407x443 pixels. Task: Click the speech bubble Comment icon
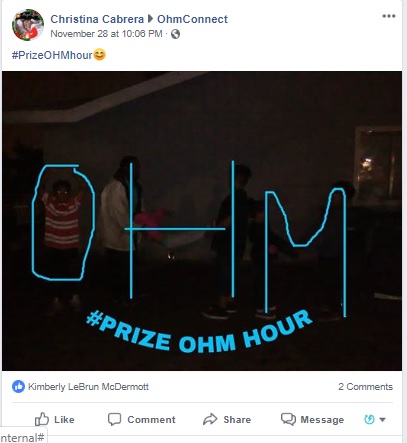114,419
